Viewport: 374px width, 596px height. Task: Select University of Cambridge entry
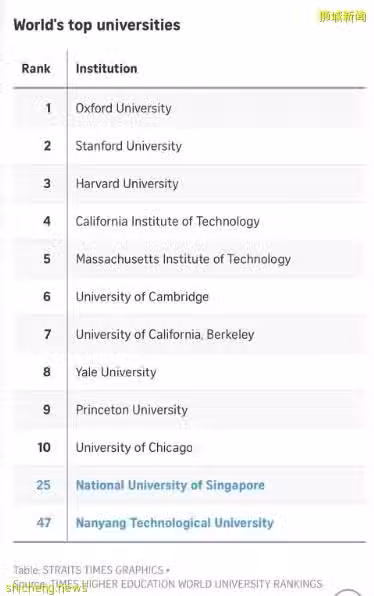tap(142, 297)
